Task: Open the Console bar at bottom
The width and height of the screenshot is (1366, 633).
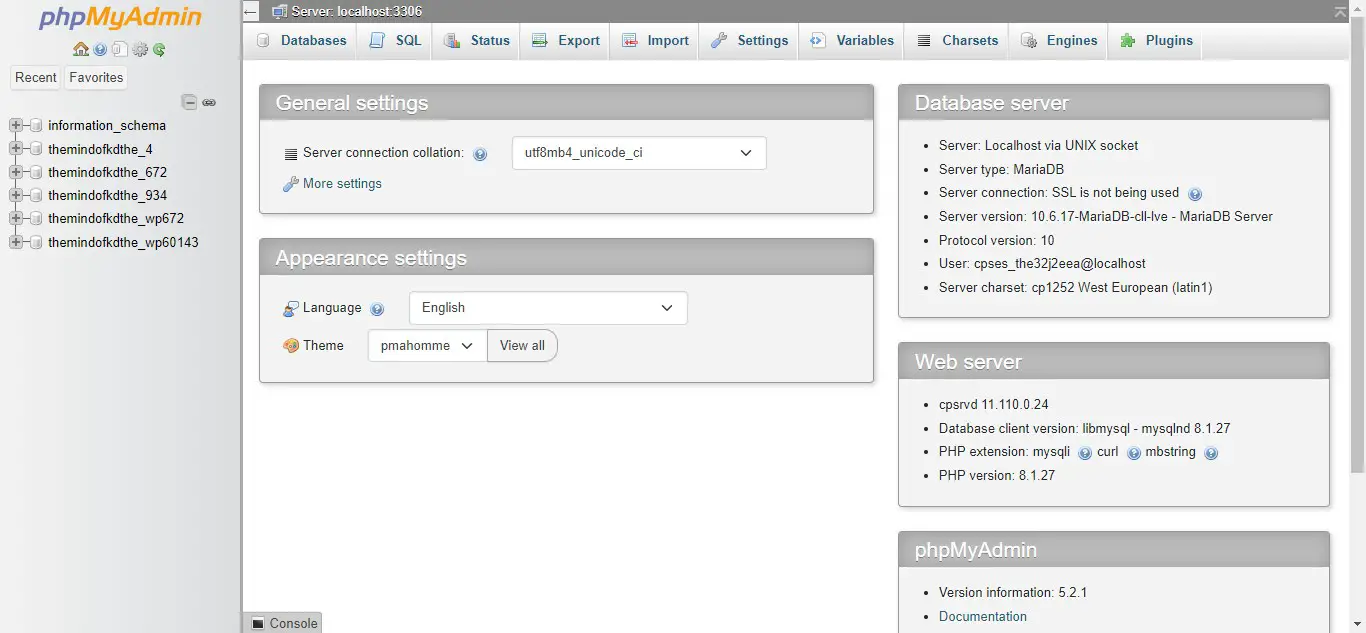Action: tap(284, 623)
